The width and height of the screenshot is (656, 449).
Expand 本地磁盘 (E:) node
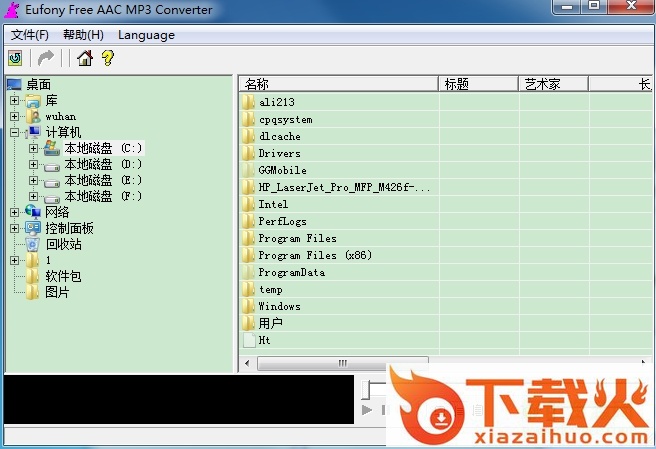click(x=33, y=180)
